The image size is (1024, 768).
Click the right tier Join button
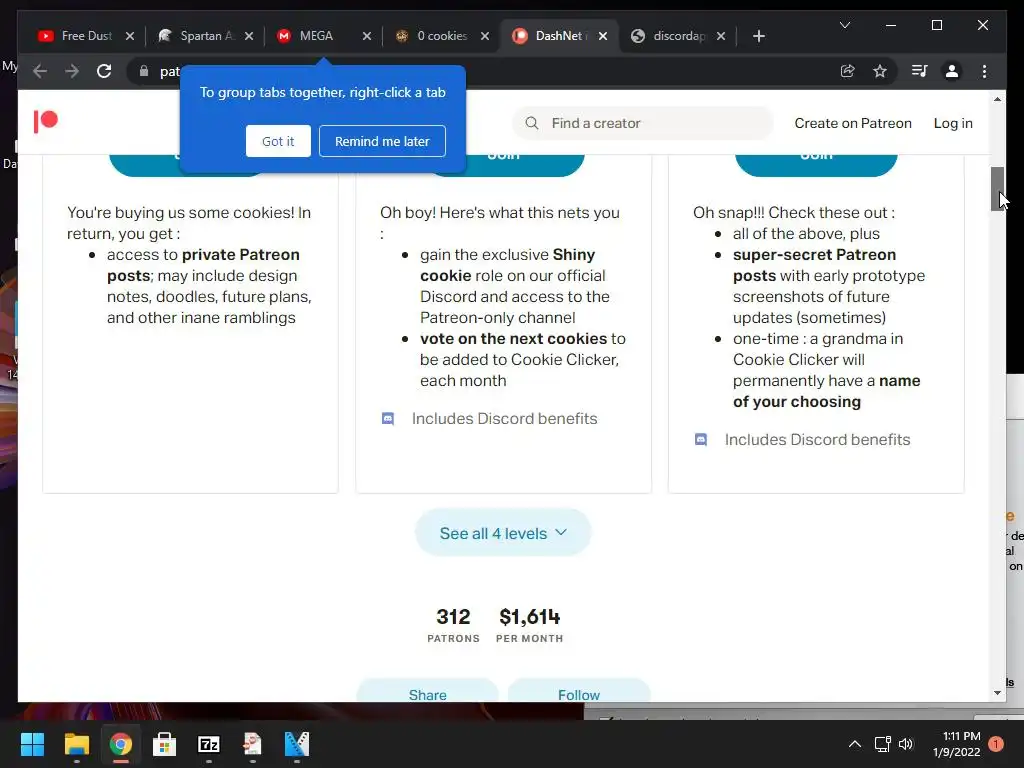[816, 165]
